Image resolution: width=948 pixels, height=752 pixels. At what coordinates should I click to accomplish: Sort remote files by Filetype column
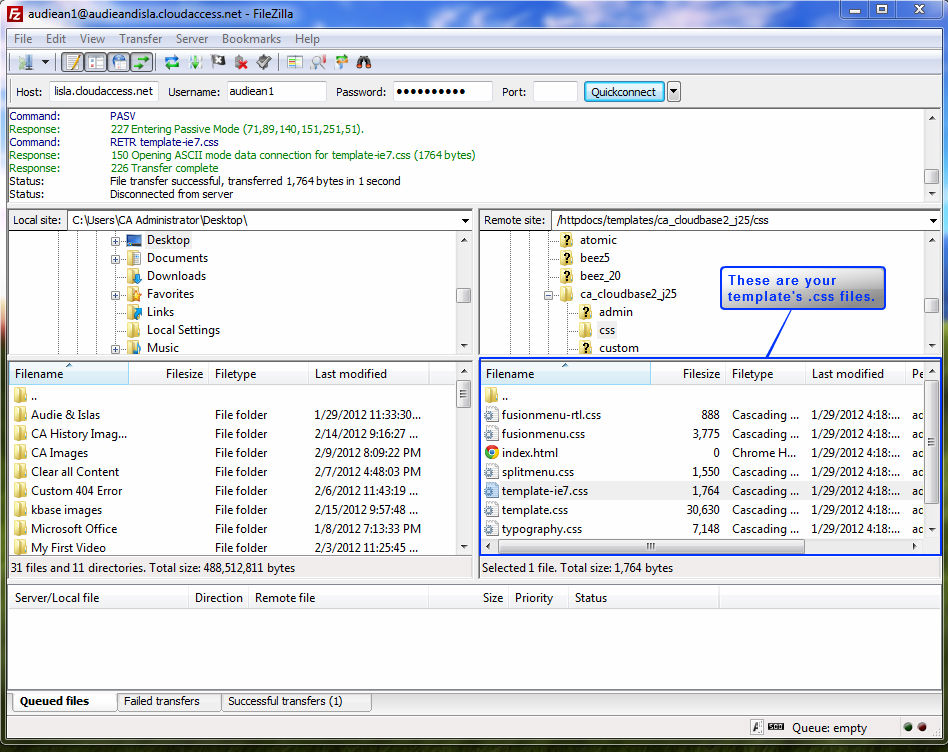765,374
